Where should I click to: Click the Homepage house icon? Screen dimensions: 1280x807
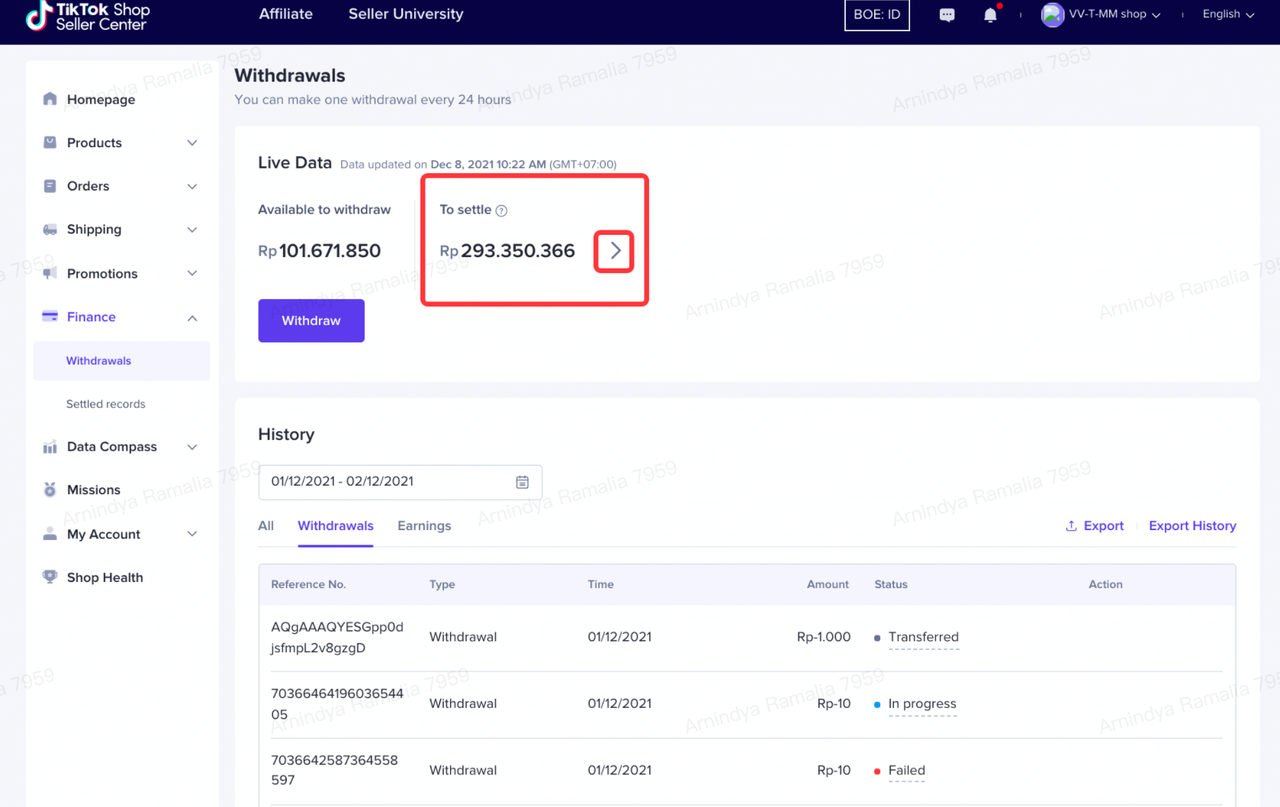click(50, 99)
